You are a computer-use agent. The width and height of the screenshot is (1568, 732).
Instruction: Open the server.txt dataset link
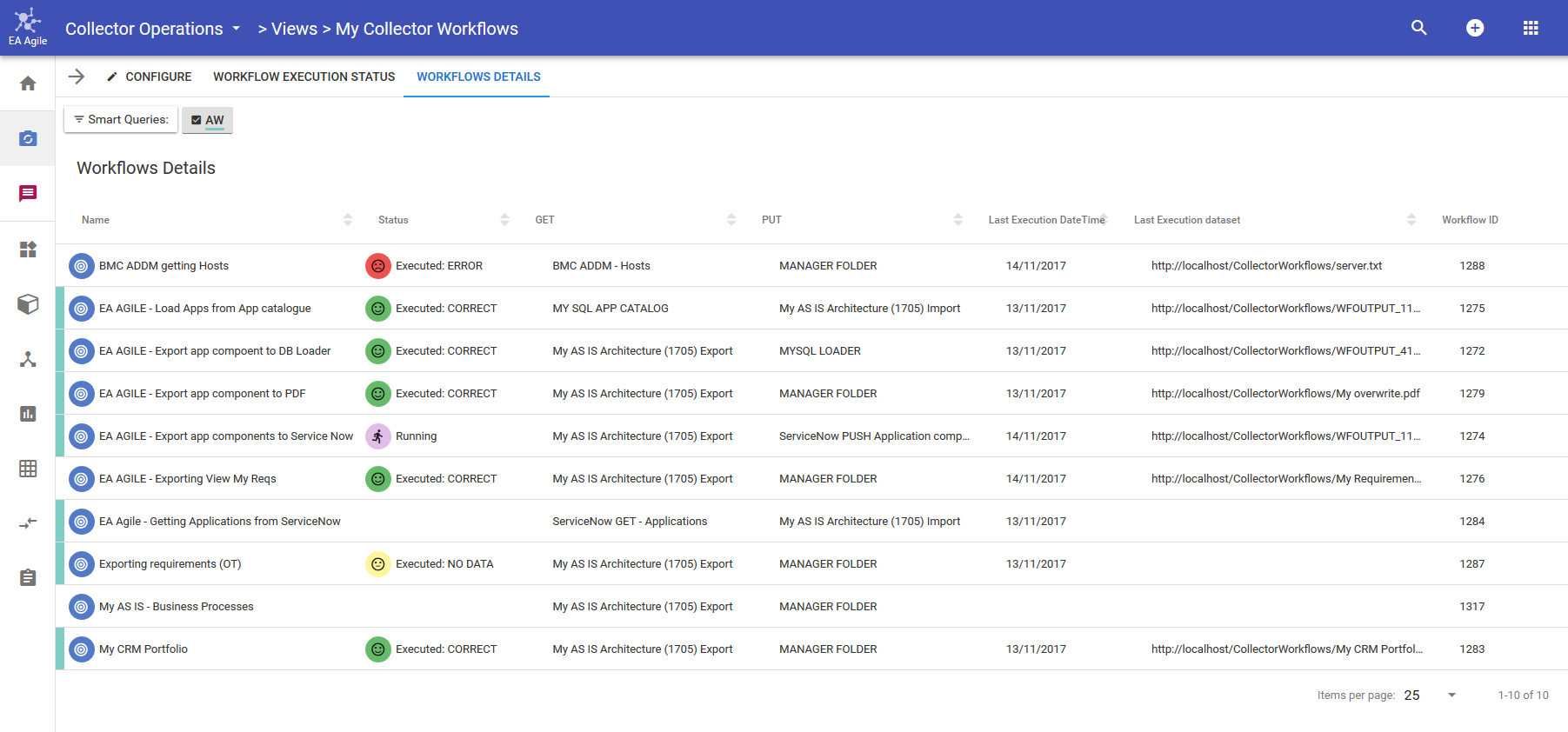click(x=1266, y=266)
